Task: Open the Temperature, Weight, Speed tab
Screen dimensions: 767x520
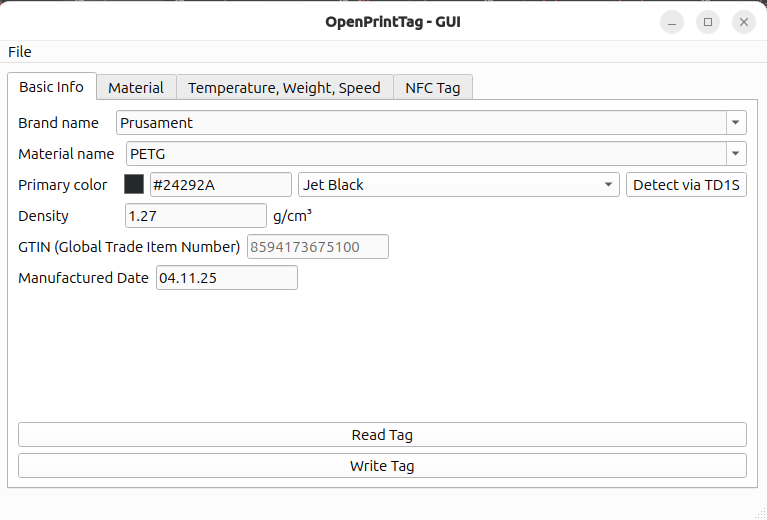Action: (284, 88)
